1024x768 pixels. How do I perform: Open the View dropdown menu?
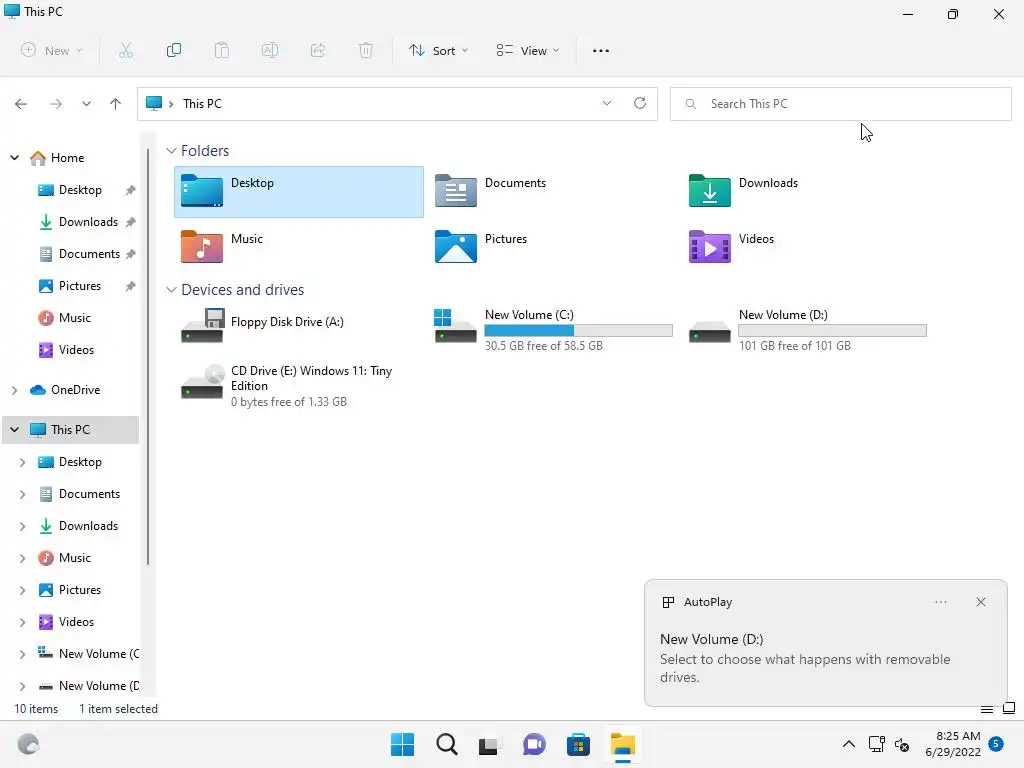coord(528,50)
